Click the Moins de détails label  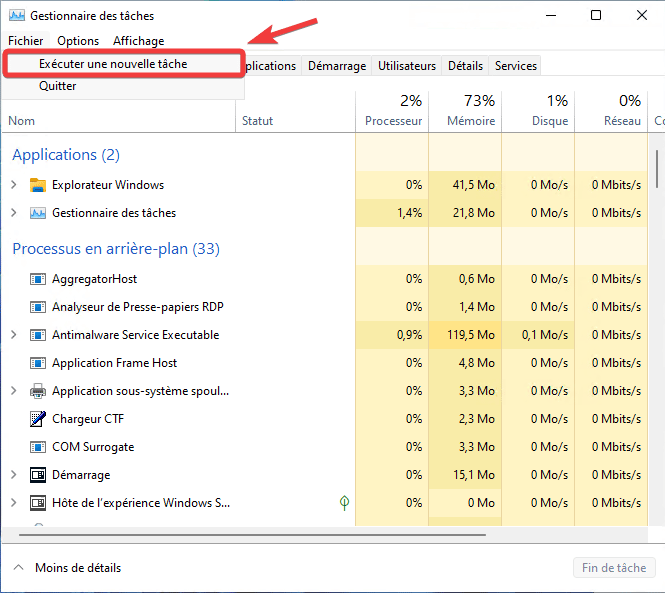tap(78, 568)
